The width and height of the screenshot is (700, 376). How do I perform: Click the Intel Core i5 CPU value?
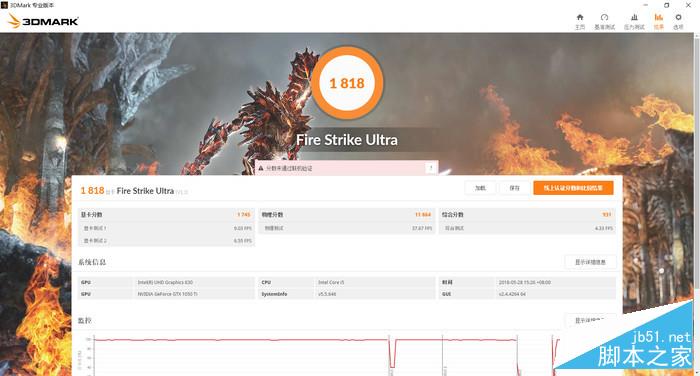point(331,282)
